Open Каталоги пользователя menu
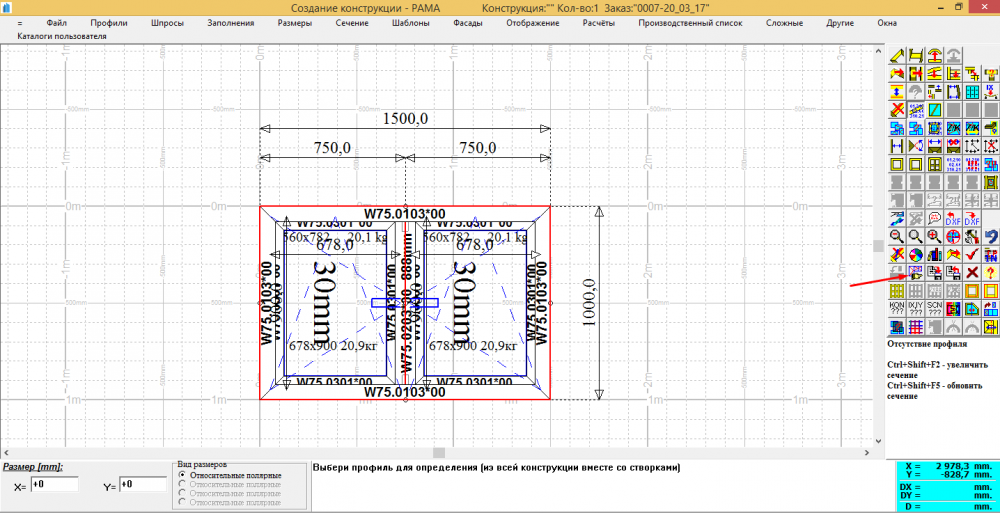 pyautogui.click(x=62, y=36)
